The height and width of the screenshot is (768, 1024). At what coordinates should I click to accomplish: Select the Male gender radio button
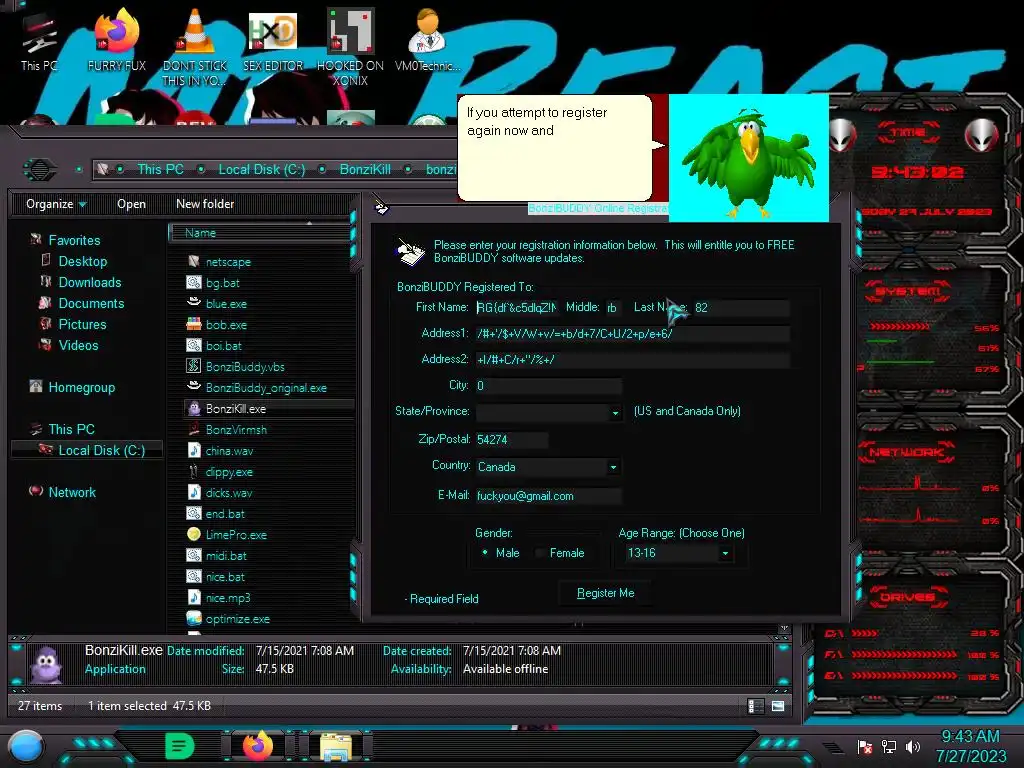[485, 552]
